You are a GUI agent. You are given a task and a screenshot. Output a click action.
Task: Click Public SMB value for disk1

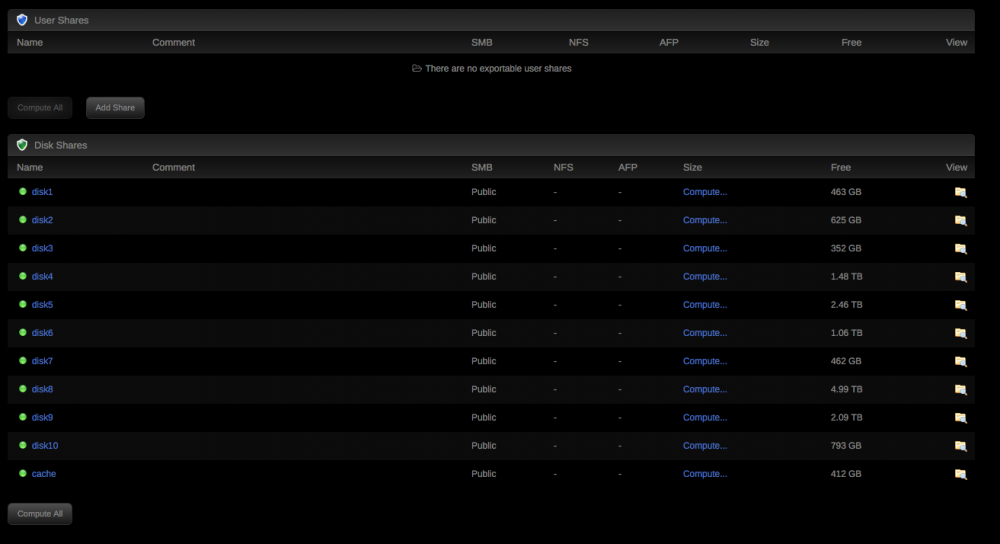pyautogui.click(x=483, y=191)
